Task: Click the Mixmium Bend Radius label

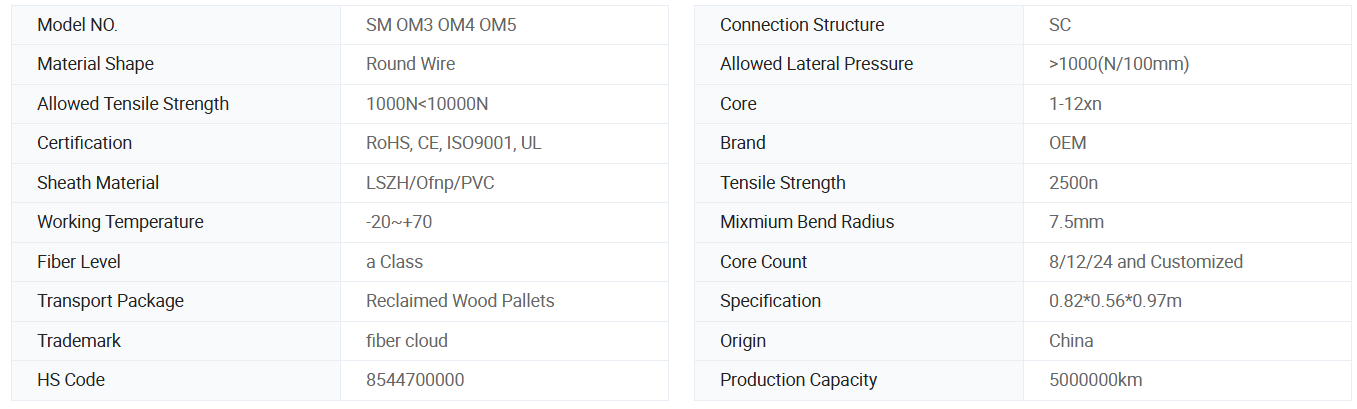Action: tap(807, 222)
